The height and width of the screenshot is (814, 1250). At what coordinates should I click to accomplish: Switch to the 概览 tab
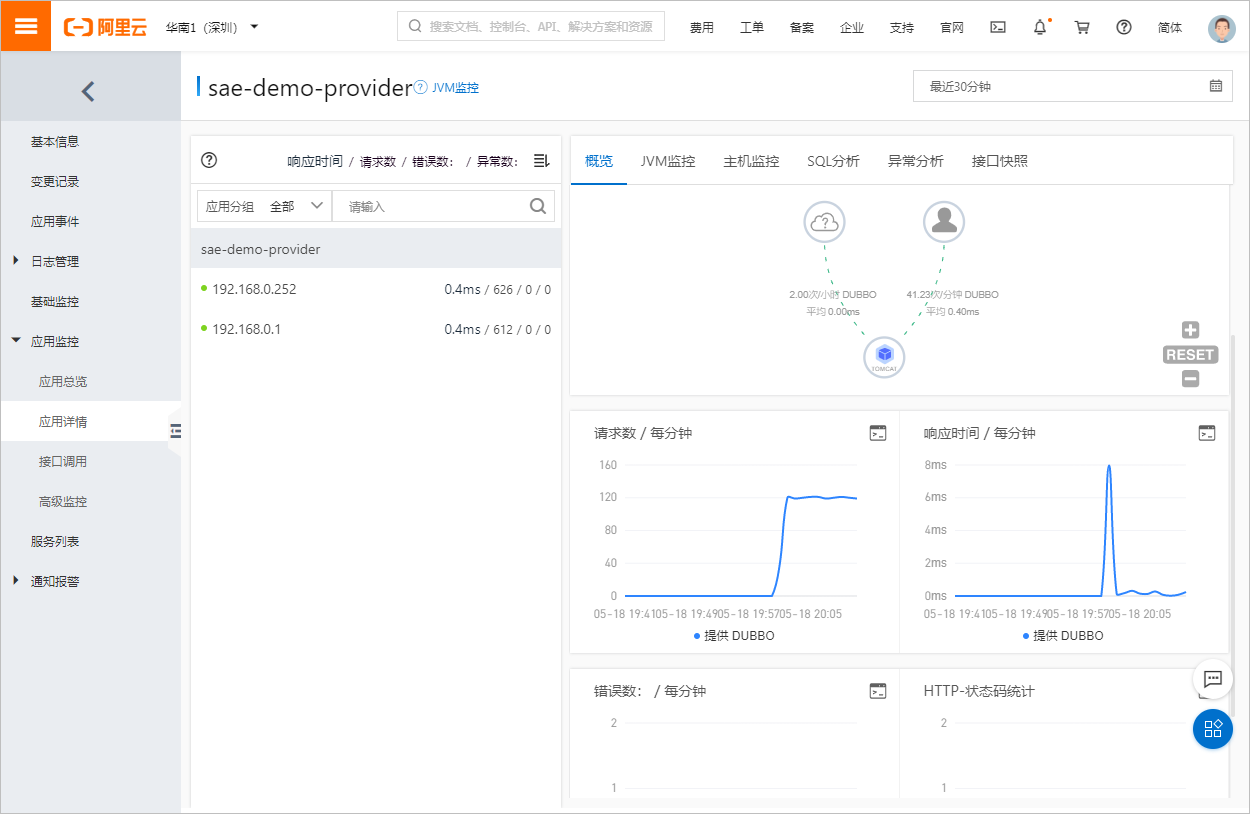599,161
